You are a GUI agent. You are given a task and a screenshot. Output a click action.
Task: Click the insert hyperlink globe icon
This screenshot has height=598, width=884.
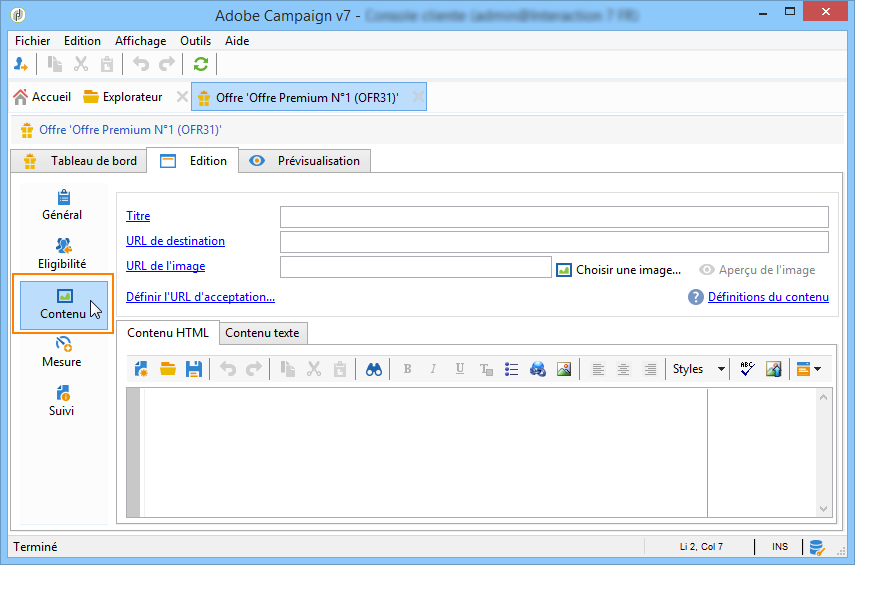538,369
